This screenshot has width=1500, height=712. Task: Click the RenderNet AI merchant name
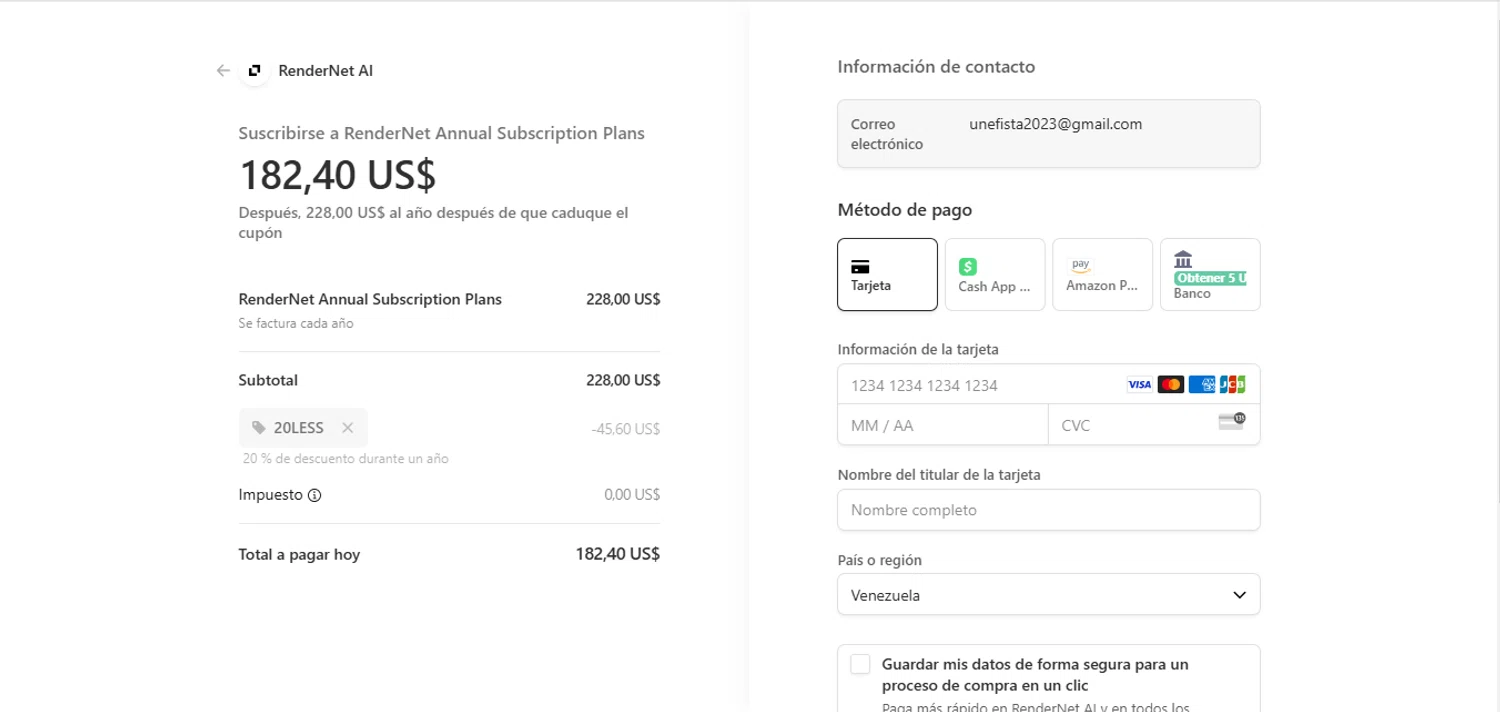326,71
